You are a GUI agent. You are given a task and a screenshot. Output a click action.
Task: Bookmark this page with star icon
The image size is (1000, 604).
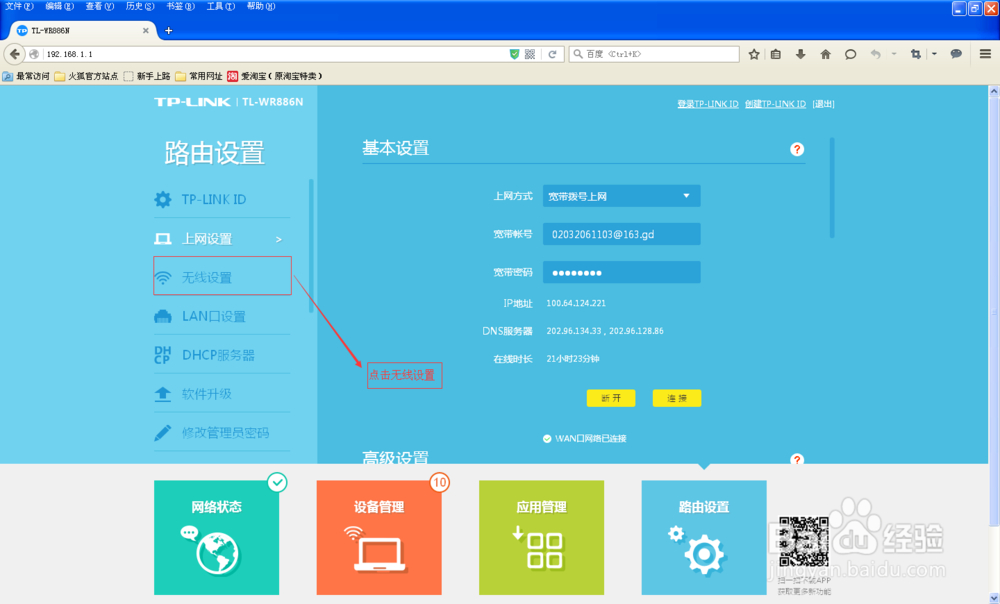click(x=754, y=54)
